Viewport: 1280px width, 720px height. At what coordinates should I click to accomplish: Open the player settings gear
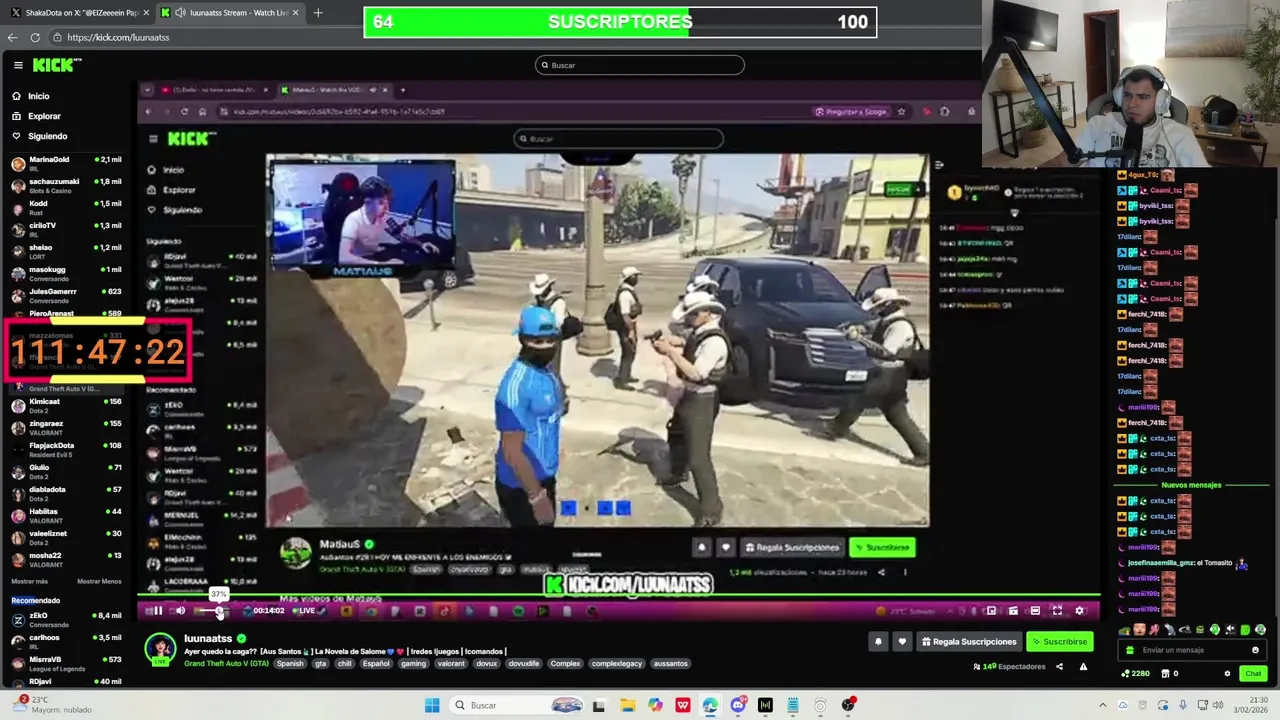coord(1079,611)
